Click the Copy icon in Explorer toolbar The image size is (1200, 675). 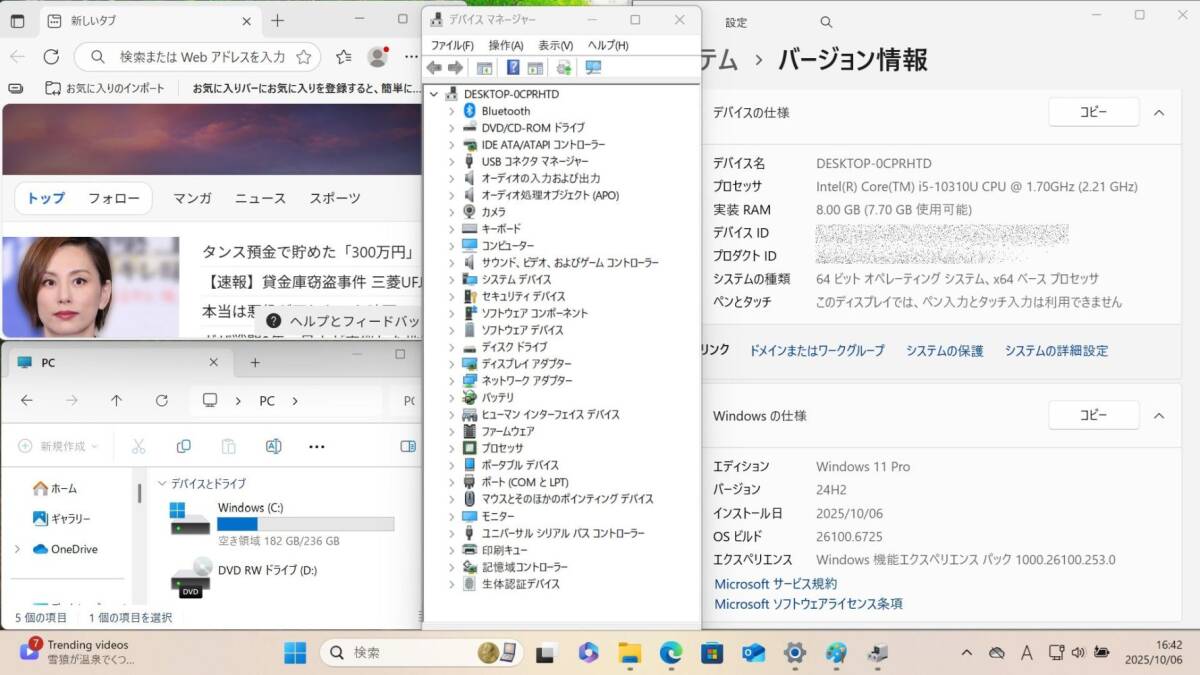tap(183, 446)
